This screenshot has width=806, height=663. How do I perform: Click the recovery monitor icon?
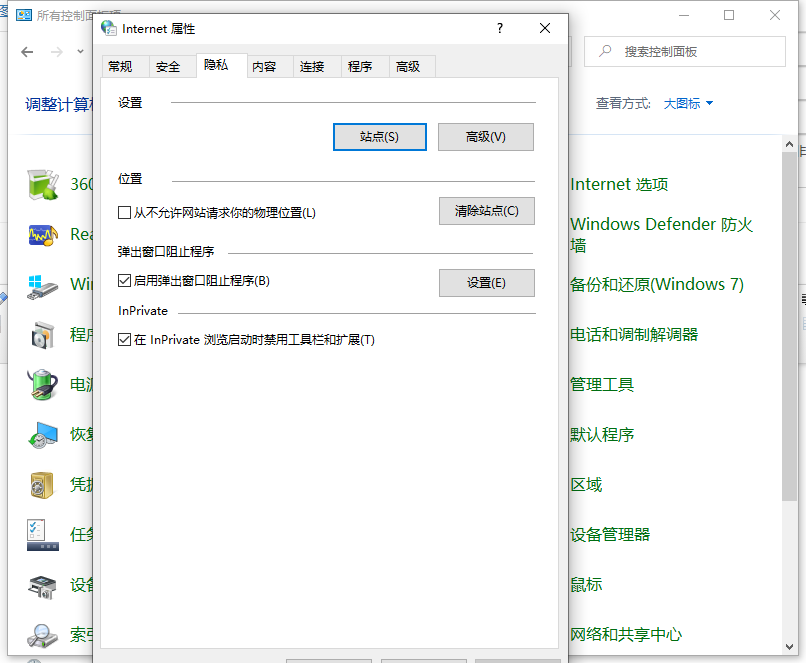pyautogui.click(x=42, y=435)
